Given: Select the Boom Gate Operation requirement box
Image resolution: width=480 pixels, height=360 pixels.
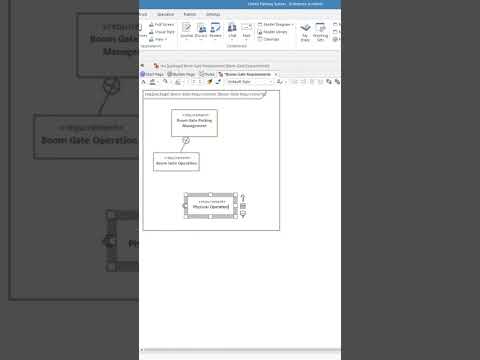Looking at the screenshot, I should tap(176, 162).
